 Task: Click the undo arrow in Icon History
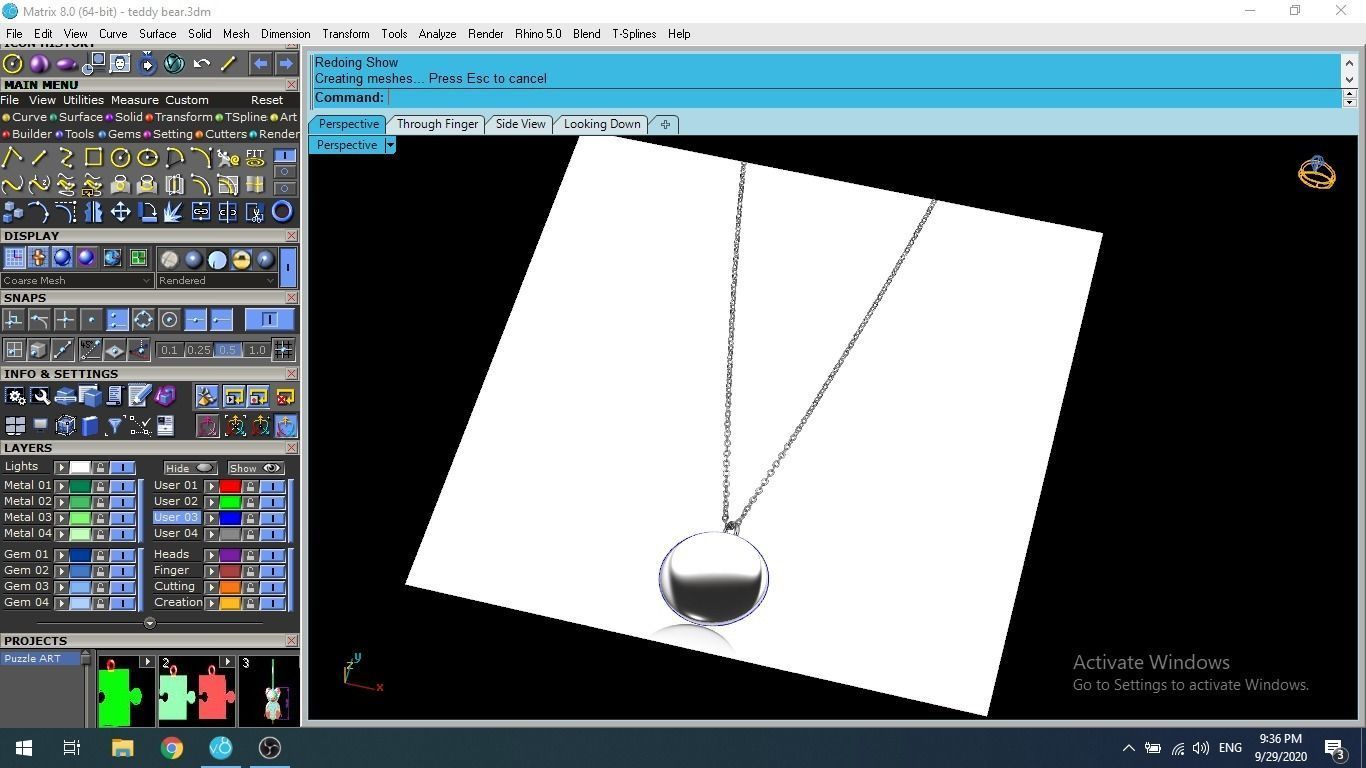click(x=201, y=64)
